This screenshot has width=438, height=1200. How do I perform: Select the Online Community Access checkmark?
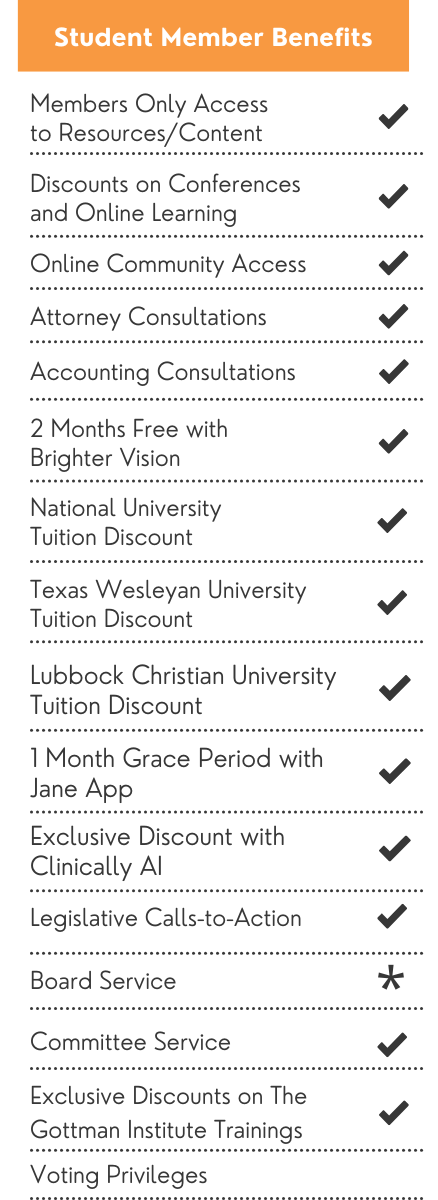tap(393, 264)
